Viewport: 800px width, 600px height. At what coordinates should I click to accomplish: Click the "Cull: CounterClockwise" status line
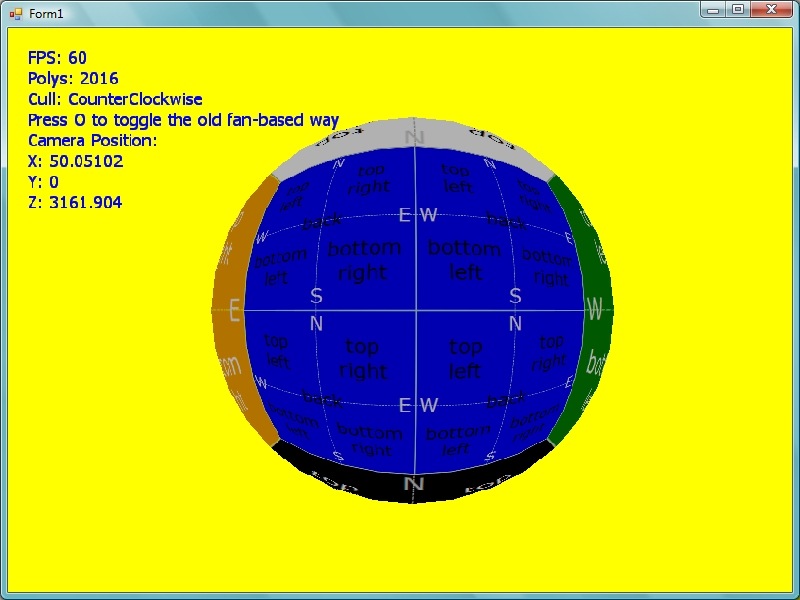115,99
